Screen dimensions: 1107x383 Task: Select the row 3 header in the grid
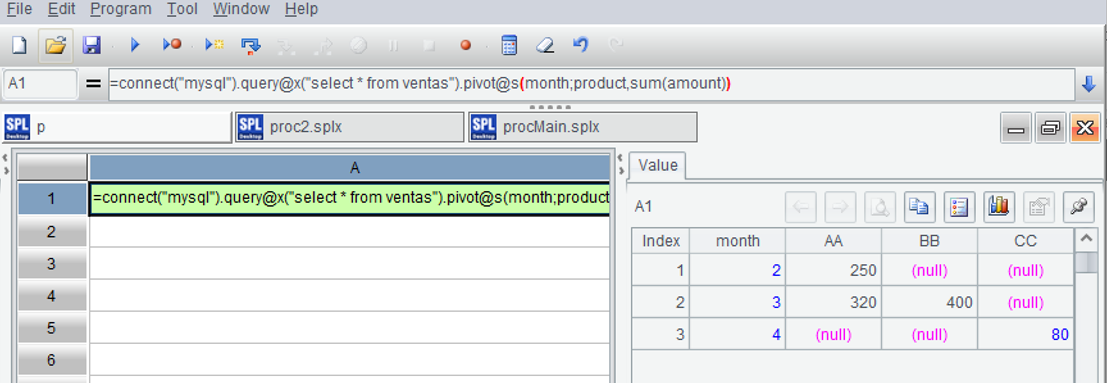[52, 264]
